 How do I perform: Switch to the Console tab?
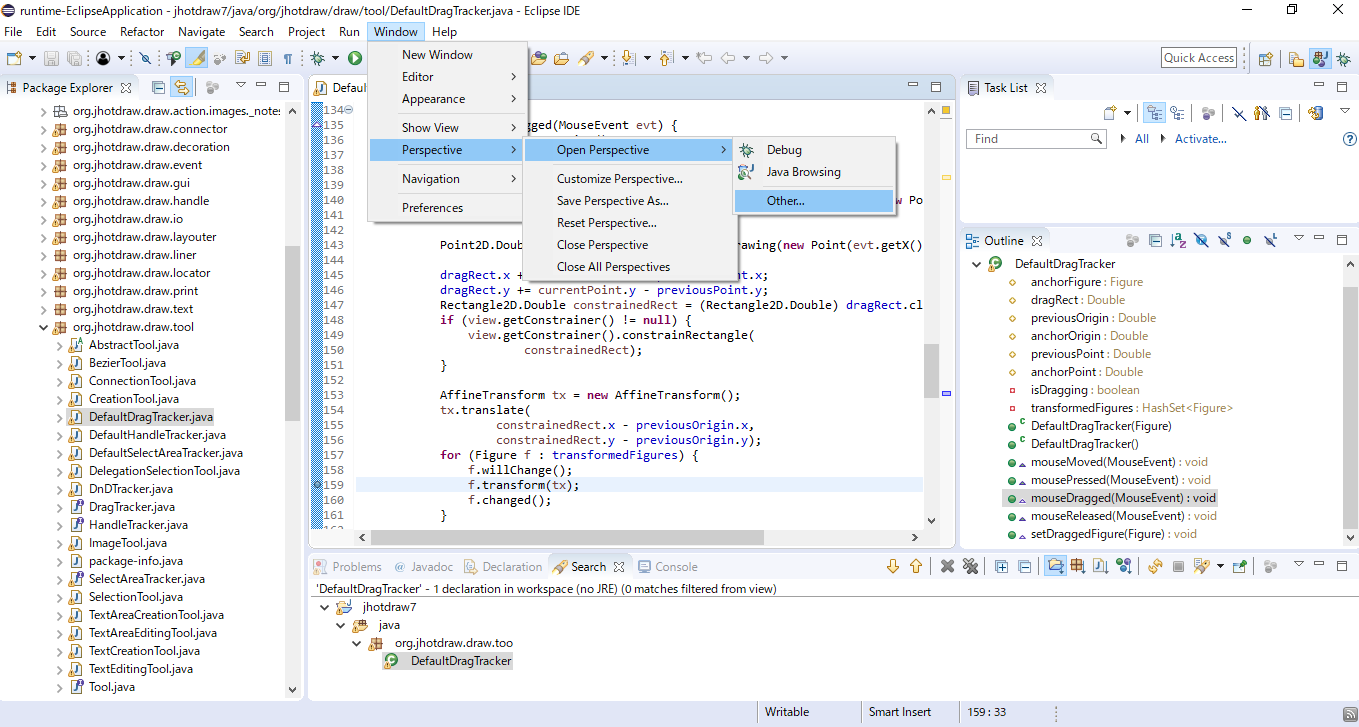pyautogui.click(x=667, y=566)
